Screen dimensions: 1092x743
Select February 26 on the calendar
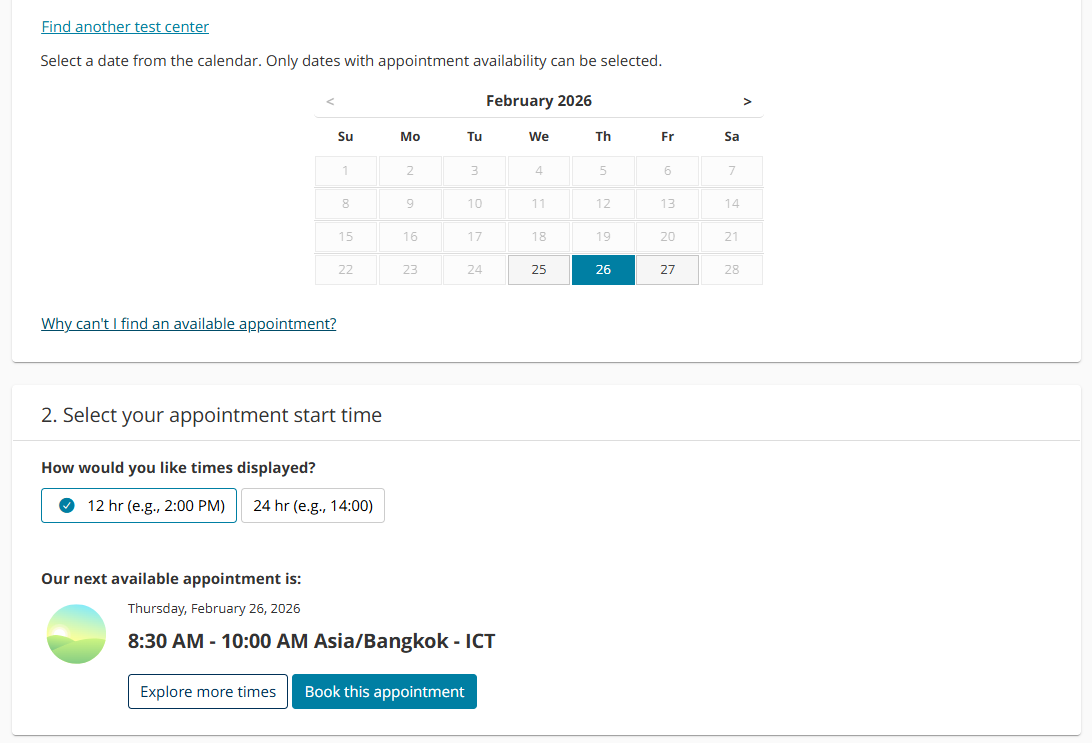(603, 270)
